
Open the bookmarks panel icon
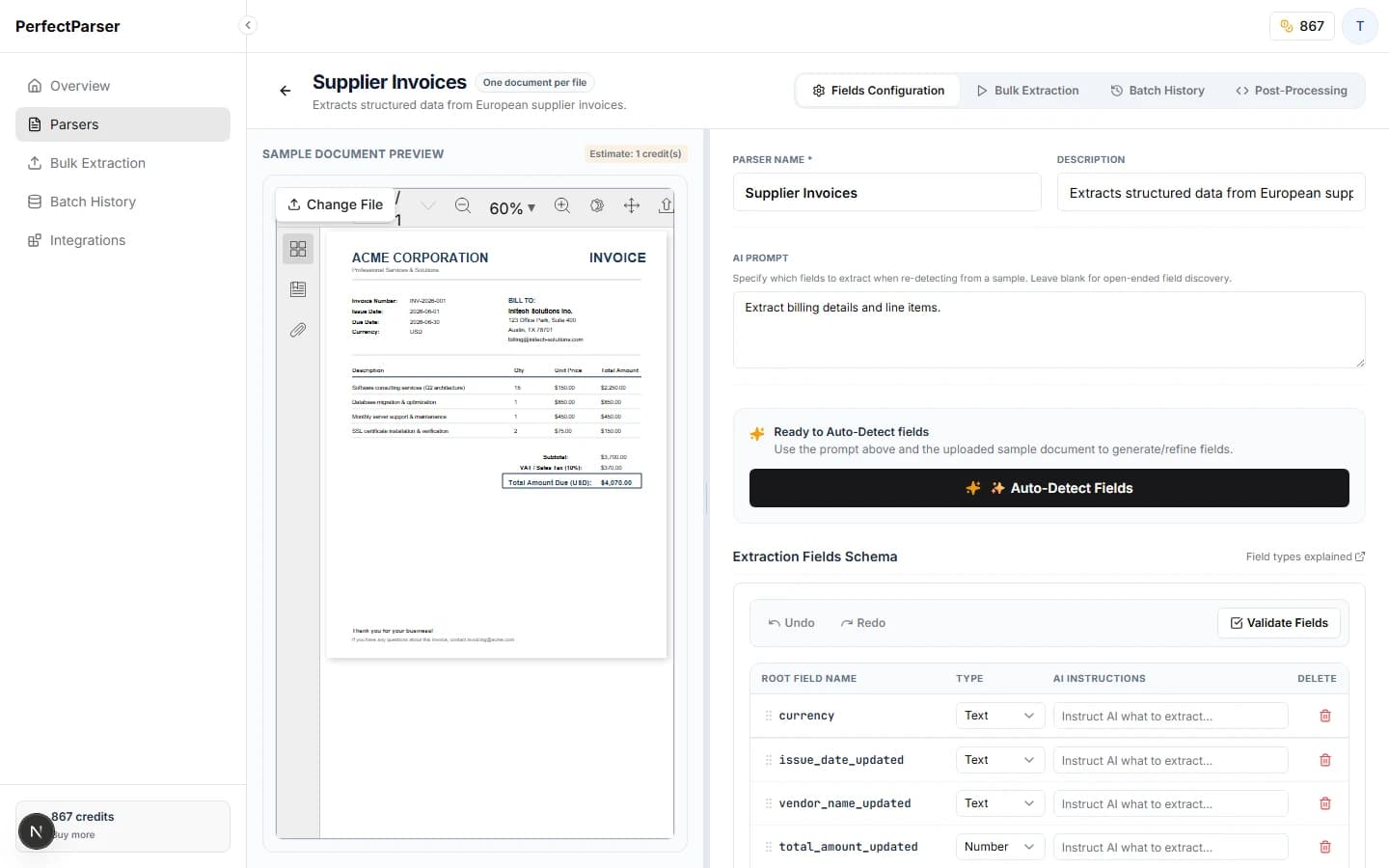pyautogui.click(x=298, y=289)
